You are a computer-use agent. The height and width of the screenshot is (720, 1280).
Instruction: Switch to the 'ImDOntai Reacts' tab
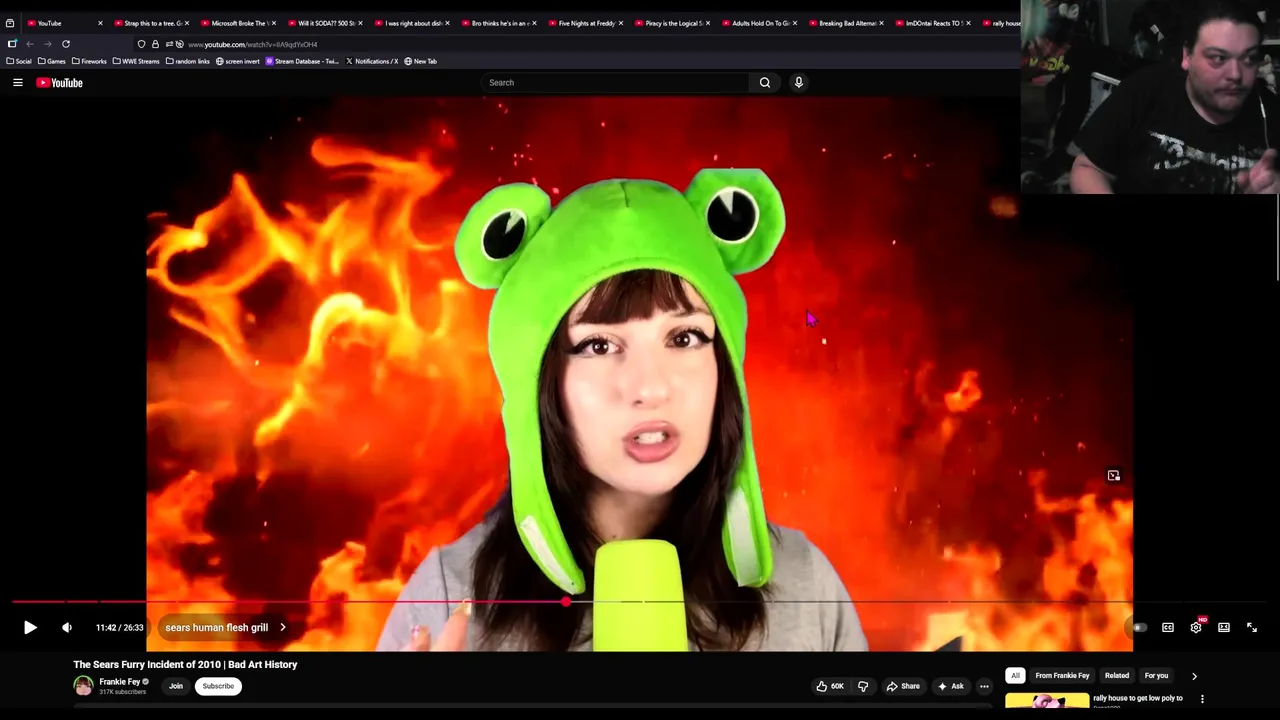tap(931, 23)
